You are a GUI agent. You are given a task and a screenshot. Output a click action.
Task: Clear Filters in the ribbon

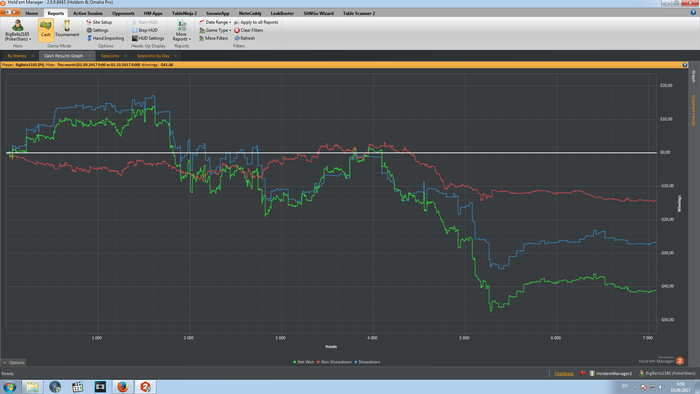[249, 30]
